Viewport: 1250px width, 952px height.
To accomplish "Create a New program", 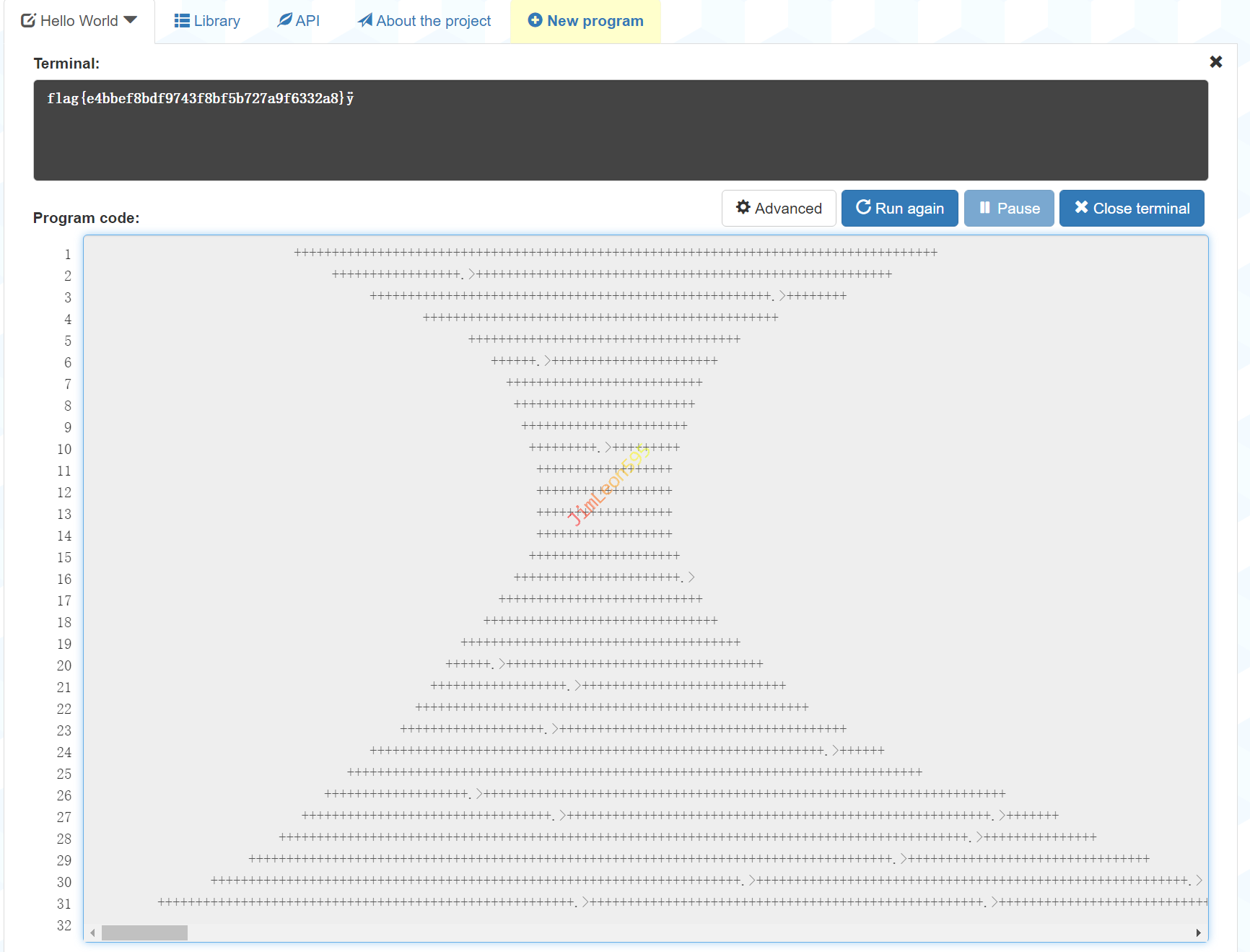I will pyautogui.click(x=585, y=21).
